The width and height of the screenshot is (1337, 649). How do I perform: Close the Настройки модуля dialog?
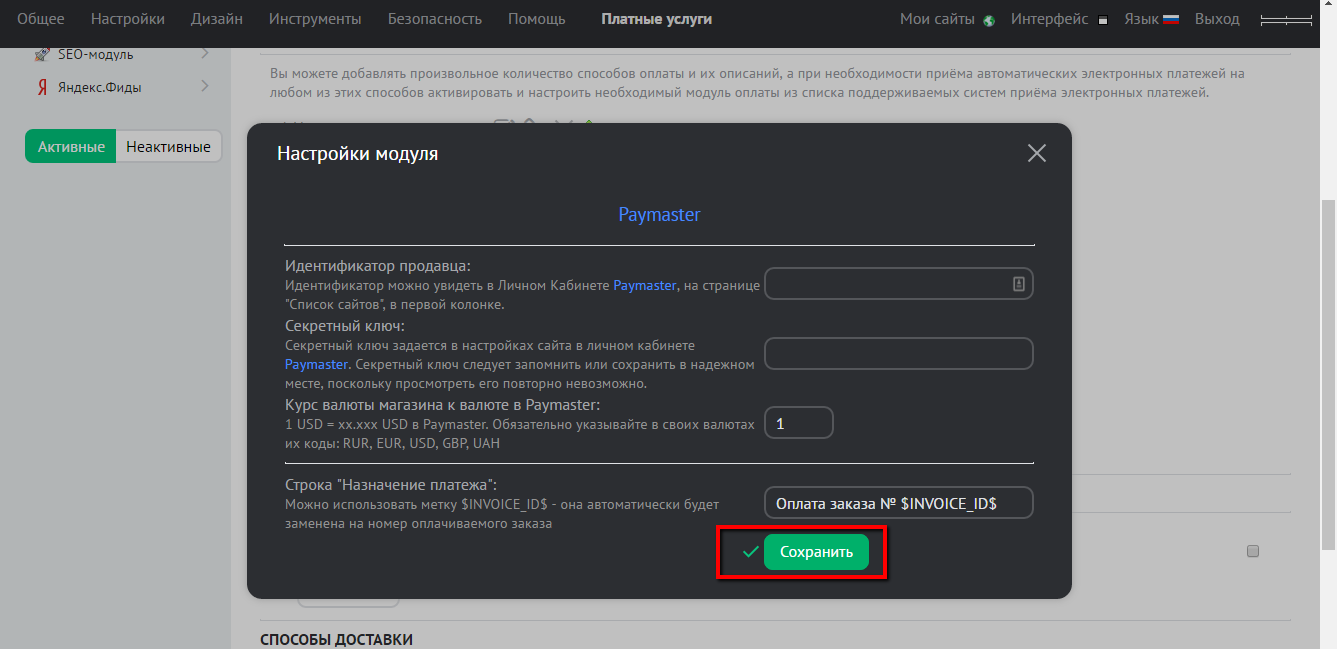(x=1036, y=153)
